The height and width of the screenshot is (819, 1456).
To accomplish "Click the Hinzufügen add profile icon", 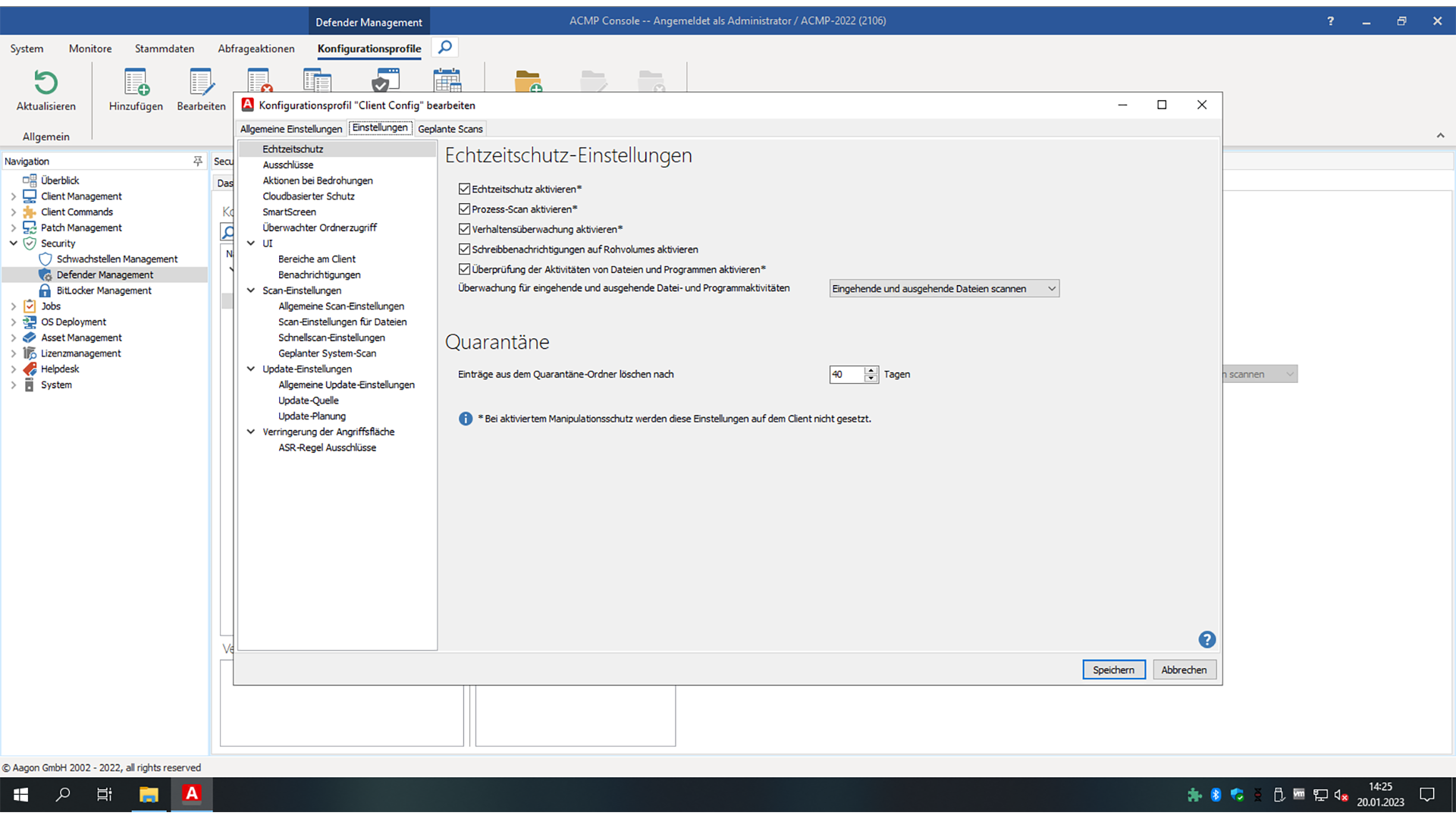I will (x=136, y=83).
